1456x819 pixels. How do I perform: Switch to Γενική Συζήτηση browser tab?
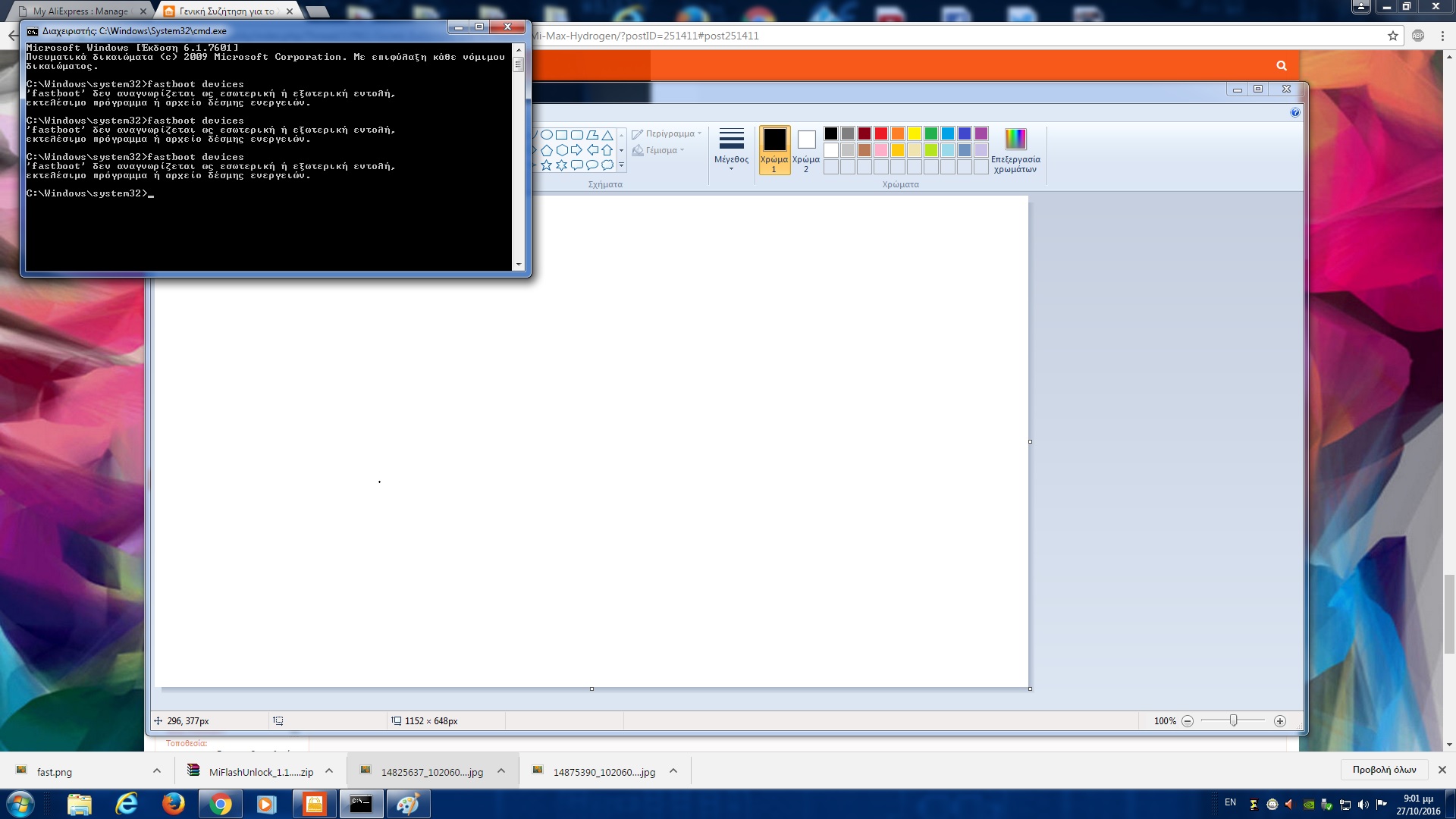[x=226, y=11]
